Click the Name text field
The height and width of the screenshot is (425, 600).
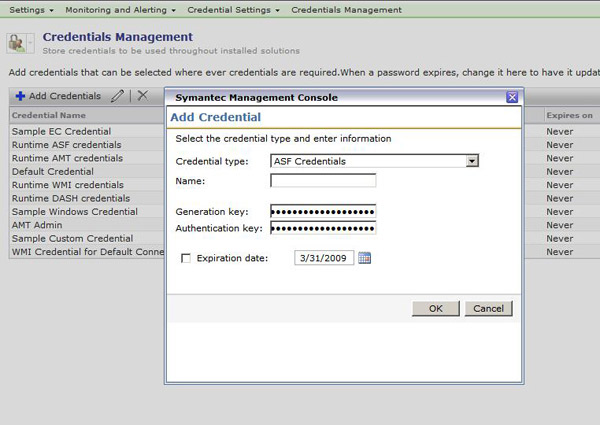tap(323, 181)
